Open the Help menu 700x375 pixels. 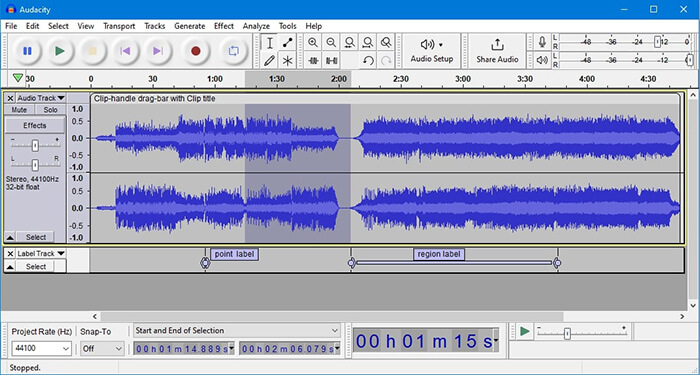(314, 26)
